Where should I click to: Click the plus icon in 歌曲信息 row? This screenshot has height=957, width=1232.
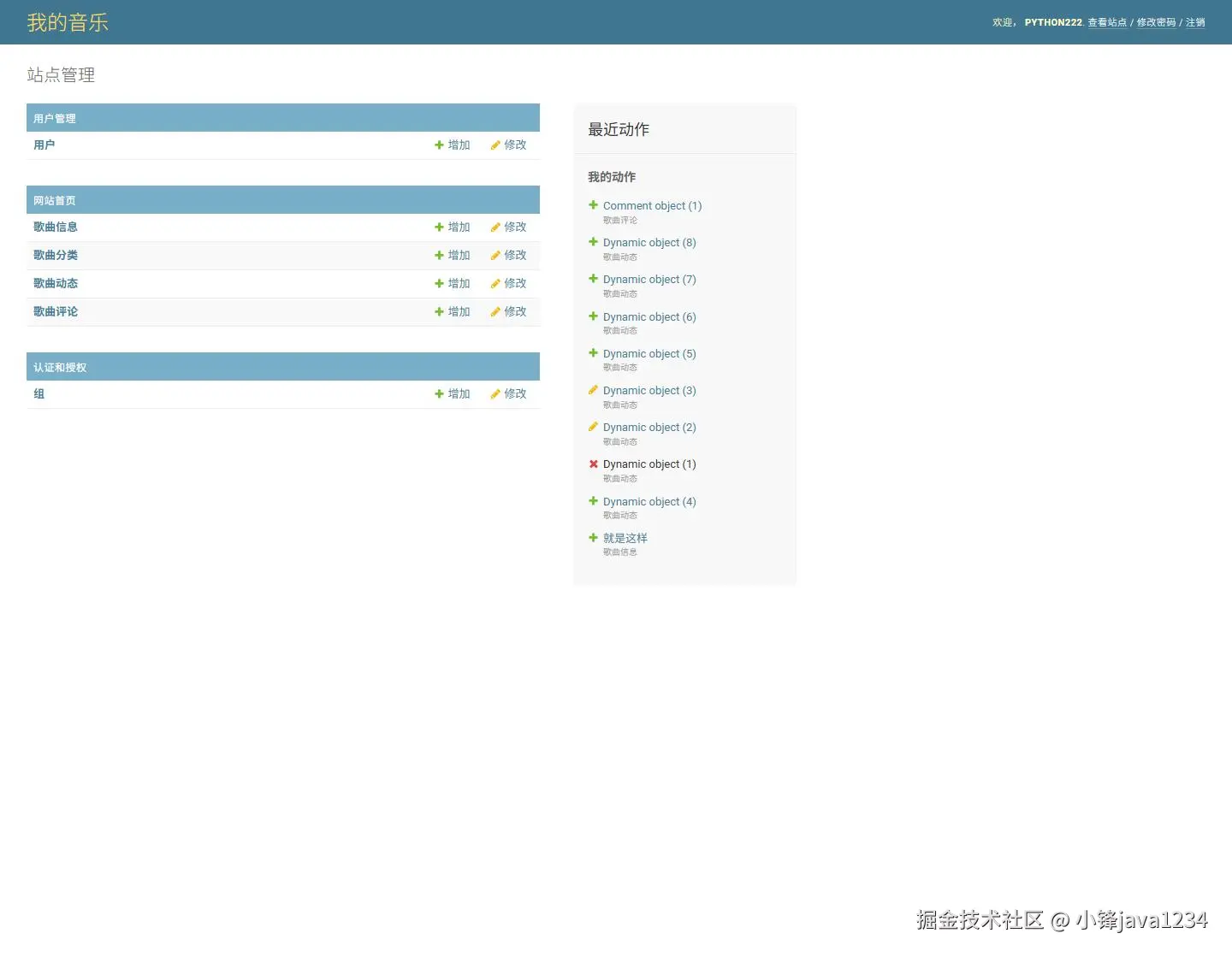pyautogui.click(x=439, y=227)
